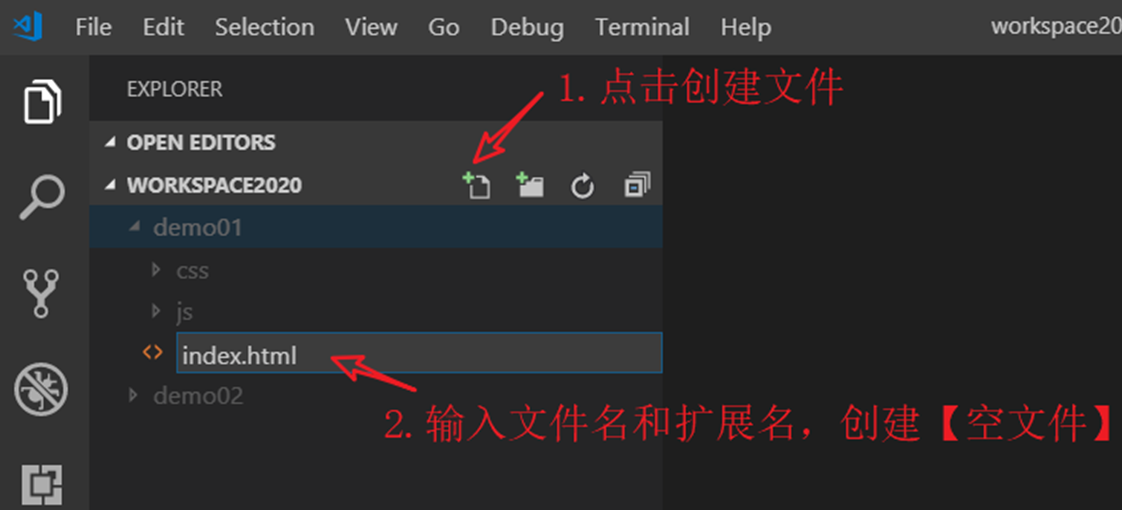Click the index.html filename input box
Image resolution: width=1122 pixels, height=510 pixels.
point(419,353)
